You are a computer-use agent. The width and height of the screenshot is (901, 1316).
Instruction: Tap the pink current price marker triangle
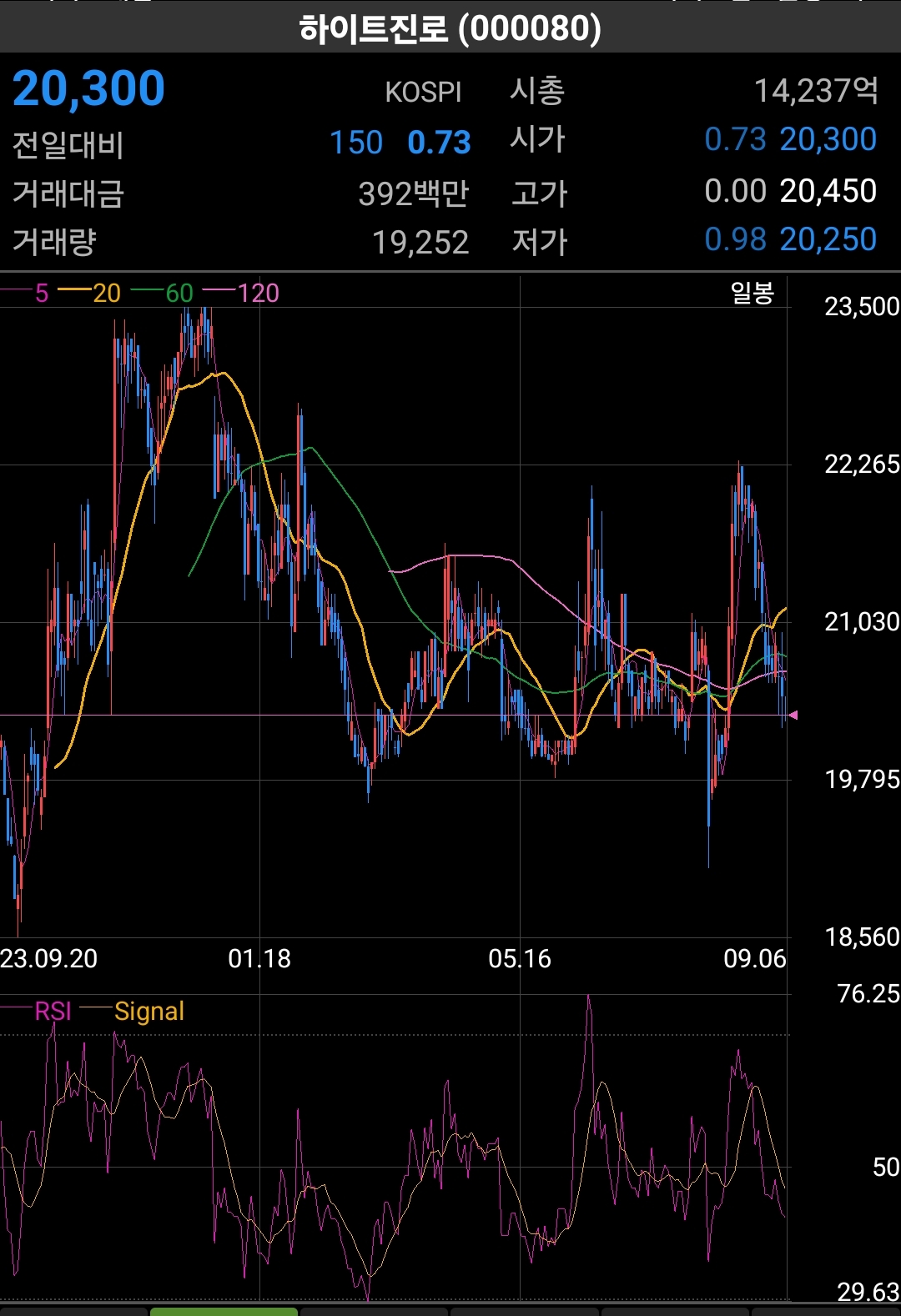(x=793, y=715)
